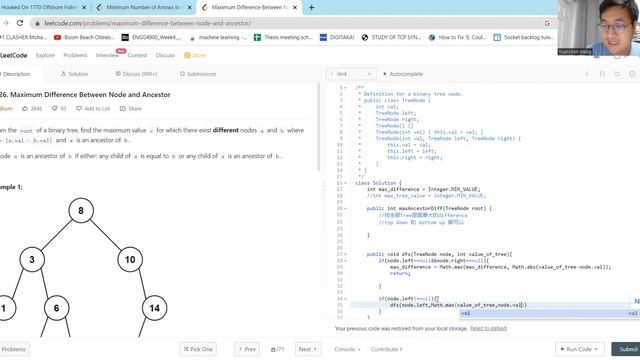Open DIGITAKA! bookmark
Image resolution: width=640 pixels, height=360 pixels.
click(337, 37)
